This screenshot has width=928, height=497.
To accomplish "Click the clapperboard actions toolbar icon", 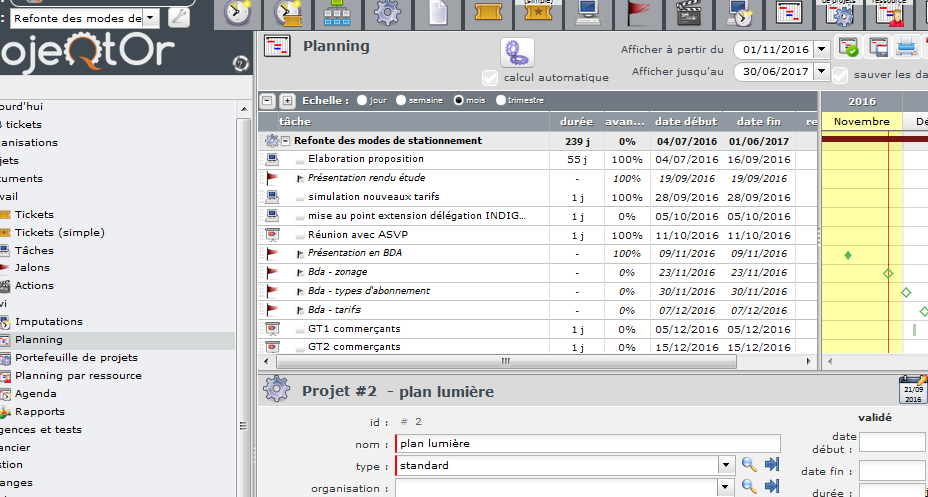I will point(687,13).
